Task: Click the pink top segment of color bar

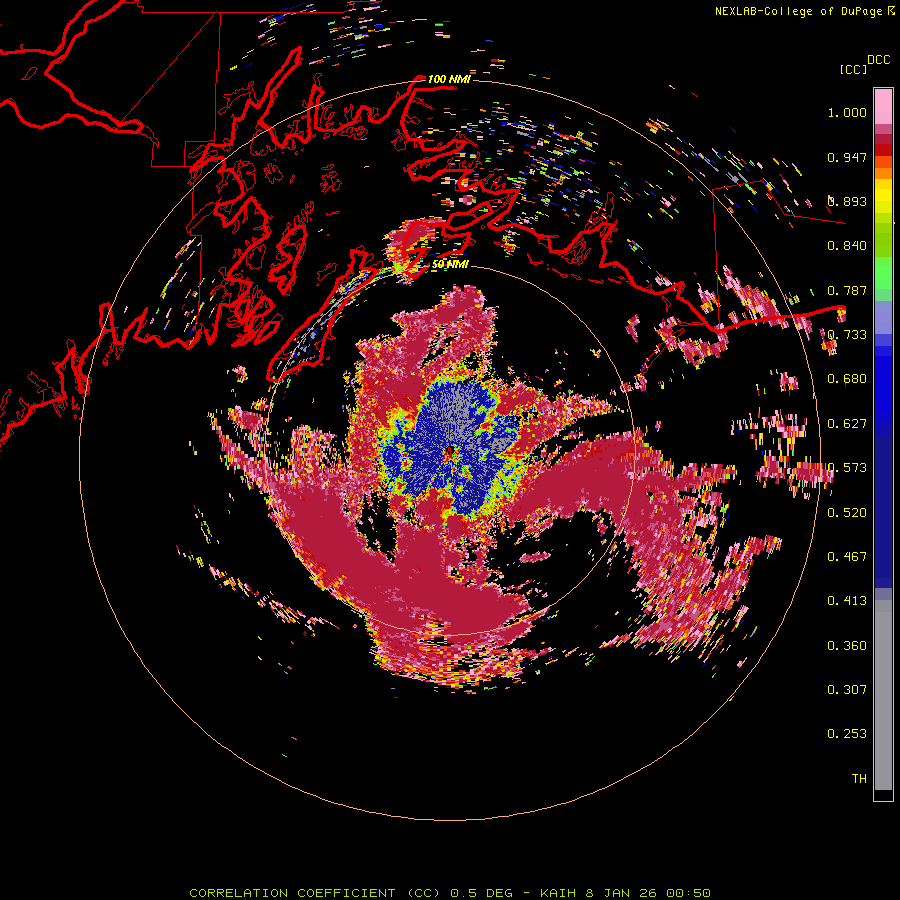Action: pyautogui.click(x=883, y=106)
